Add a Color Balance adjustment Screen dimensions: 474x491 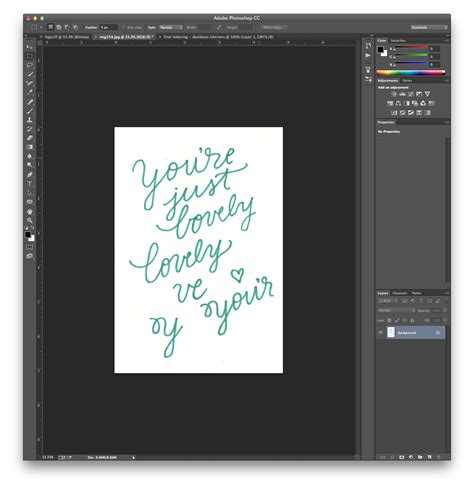coord(398,103)
